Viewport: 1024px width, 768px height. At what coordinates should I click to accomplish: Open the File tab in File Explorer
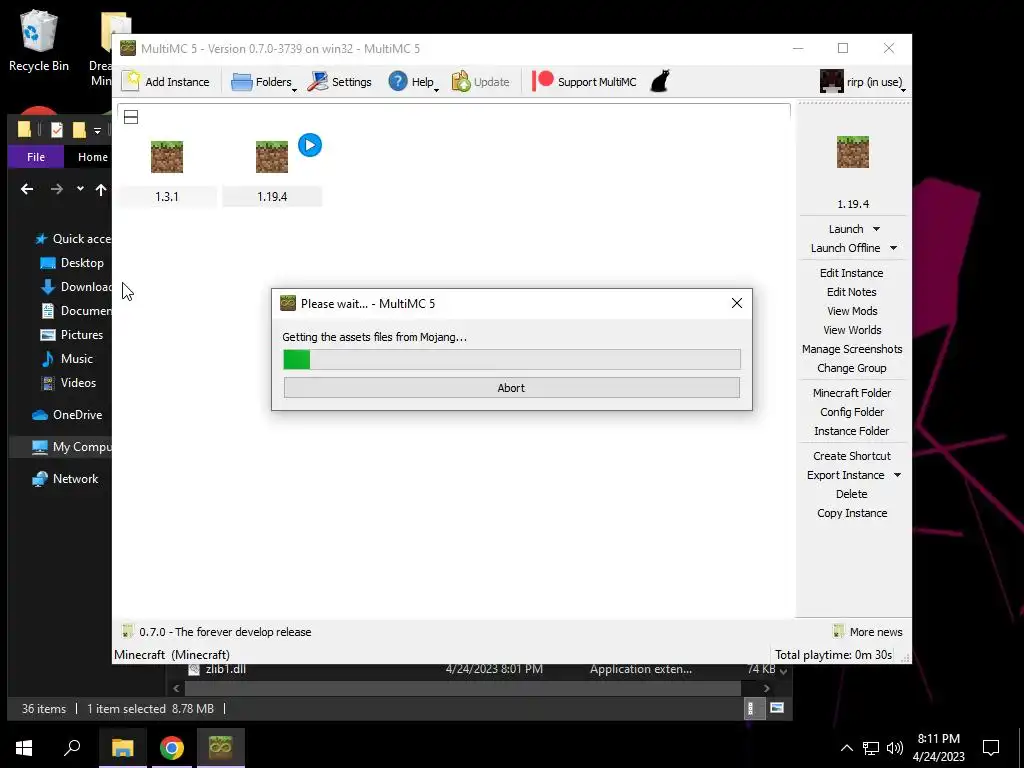click(x=36, y=157)
